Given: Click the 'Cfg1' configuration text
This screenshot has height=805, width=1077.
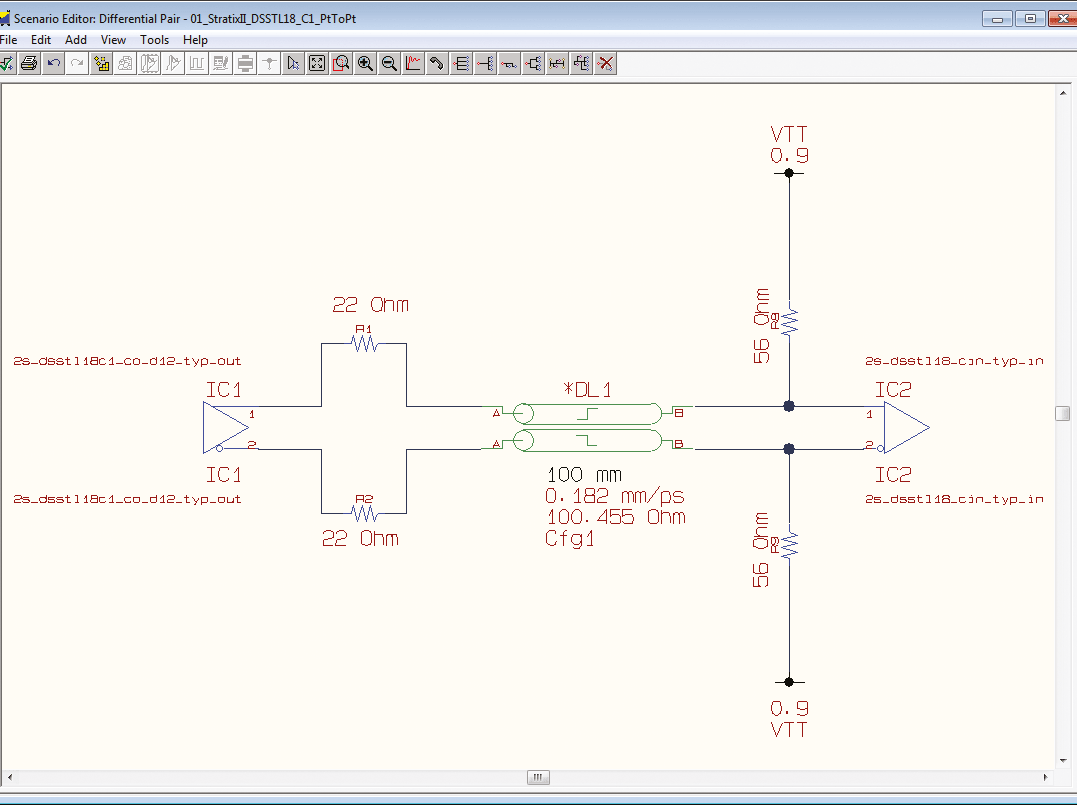Looking at the screenshot, I should (x=569, y=538).
